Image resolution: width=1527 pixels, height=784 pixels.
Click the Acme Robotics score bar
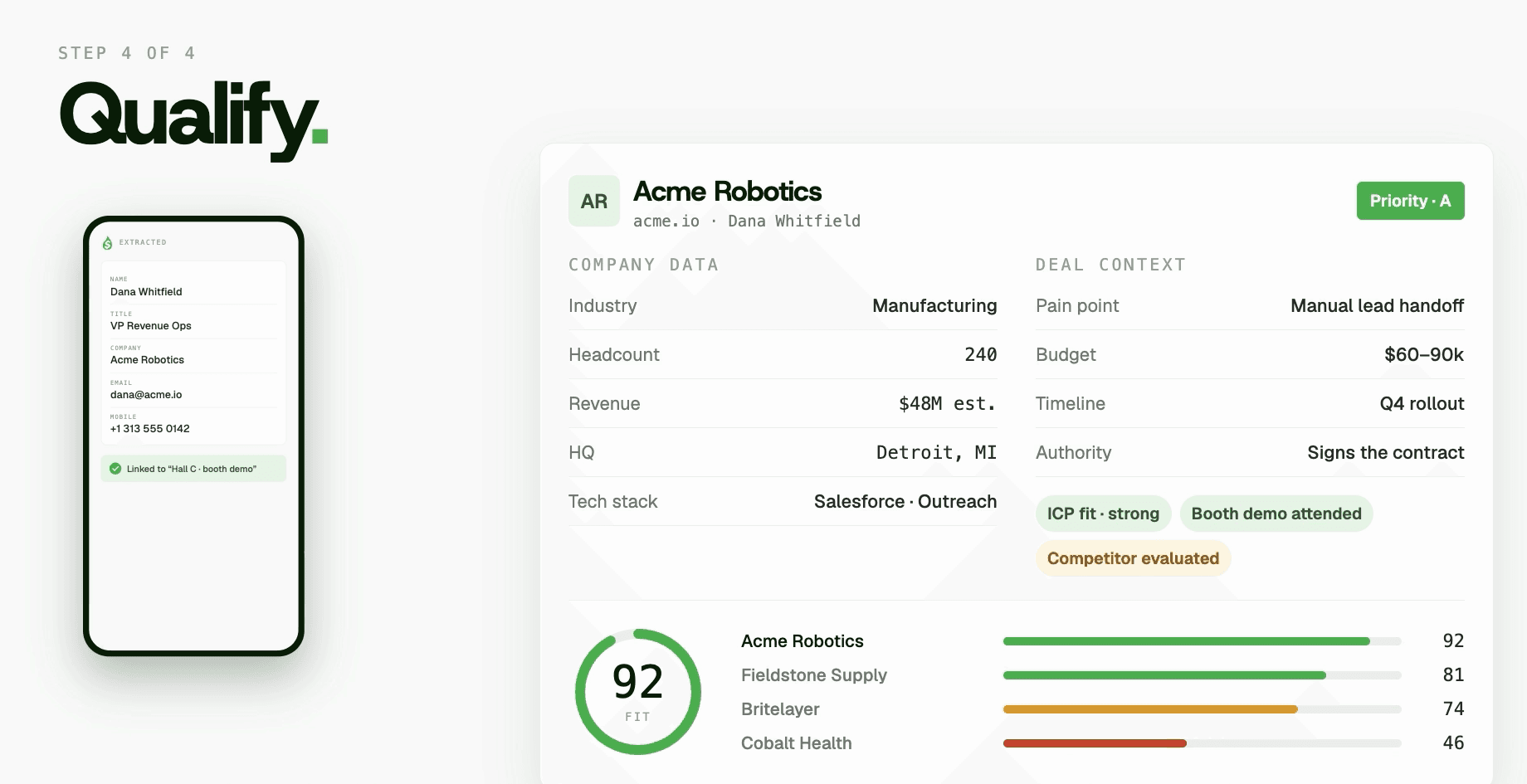[x=1202, y=641]
